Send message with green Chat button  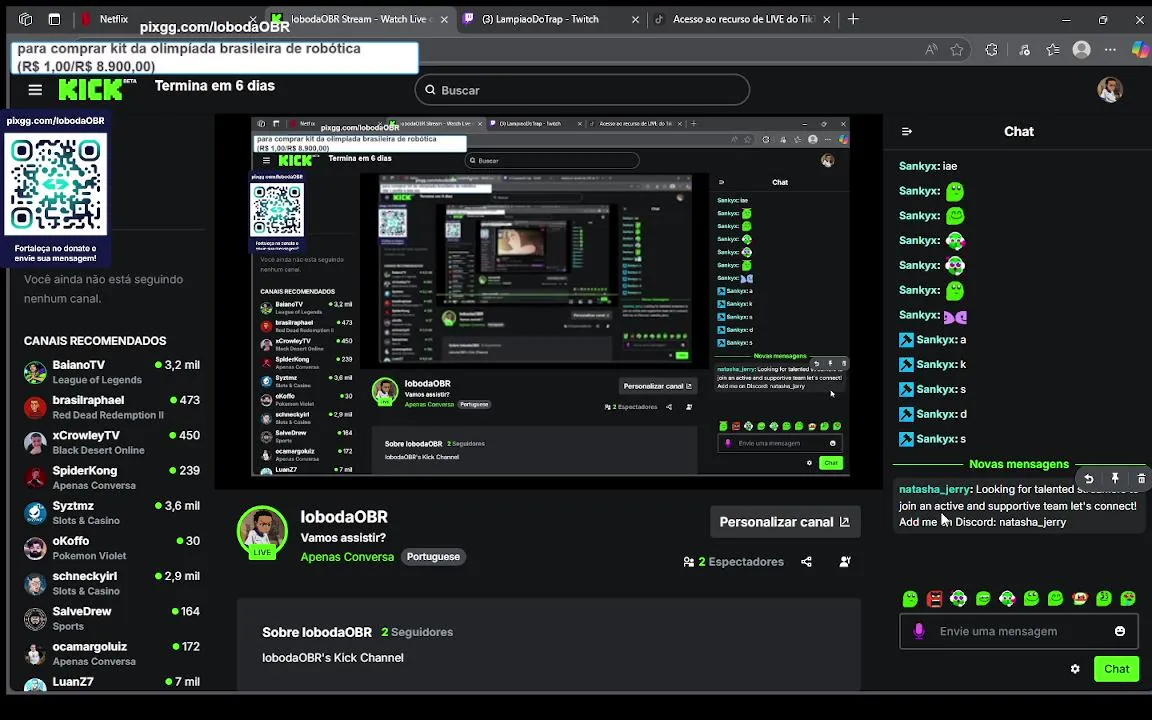pos(1116,669)
